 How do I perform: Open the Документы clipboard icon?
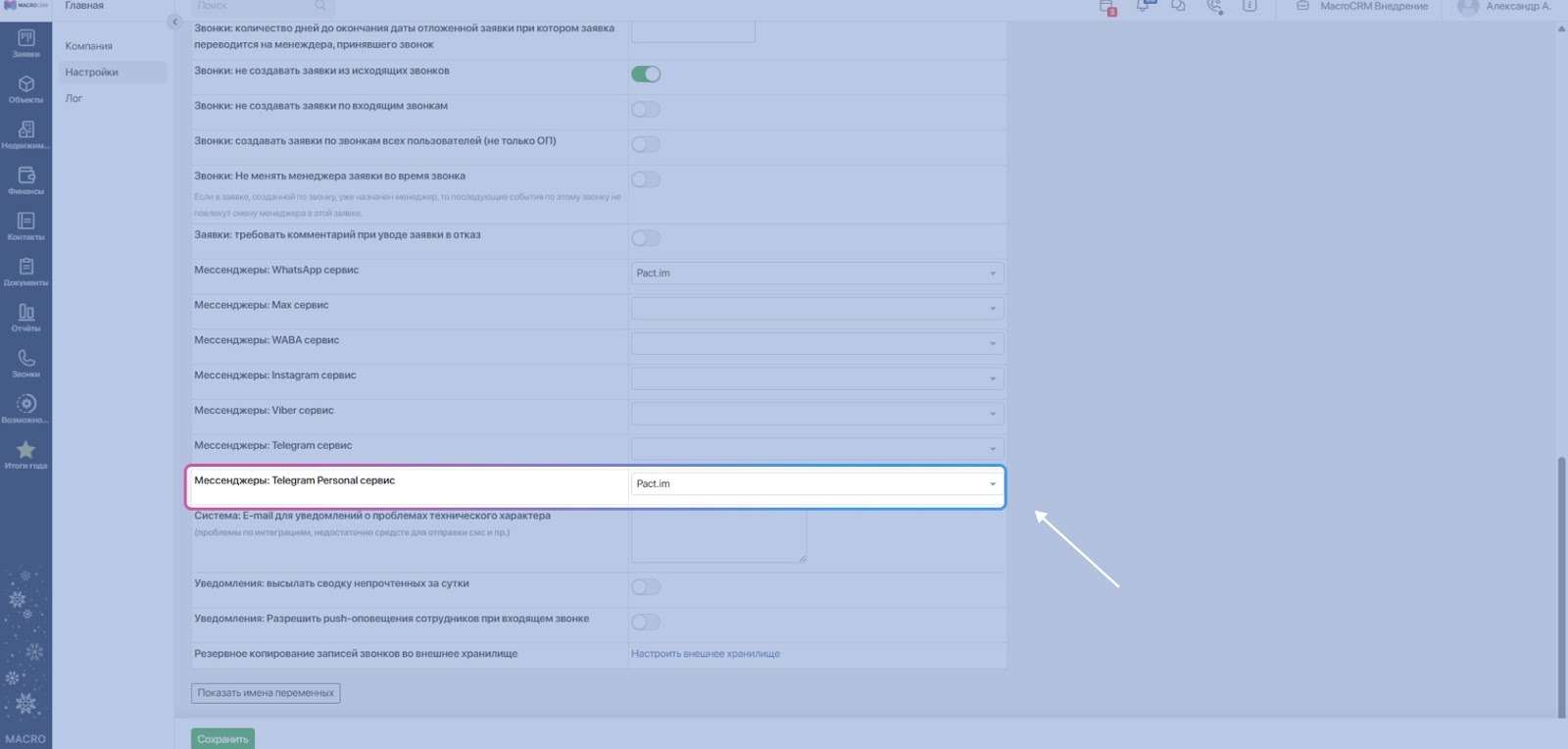tap(25, 272)
